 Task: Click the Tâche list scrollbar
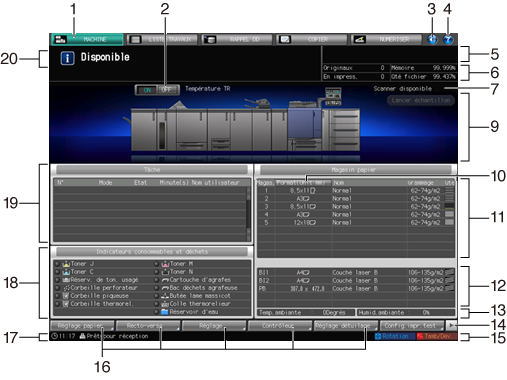point(248,214)
